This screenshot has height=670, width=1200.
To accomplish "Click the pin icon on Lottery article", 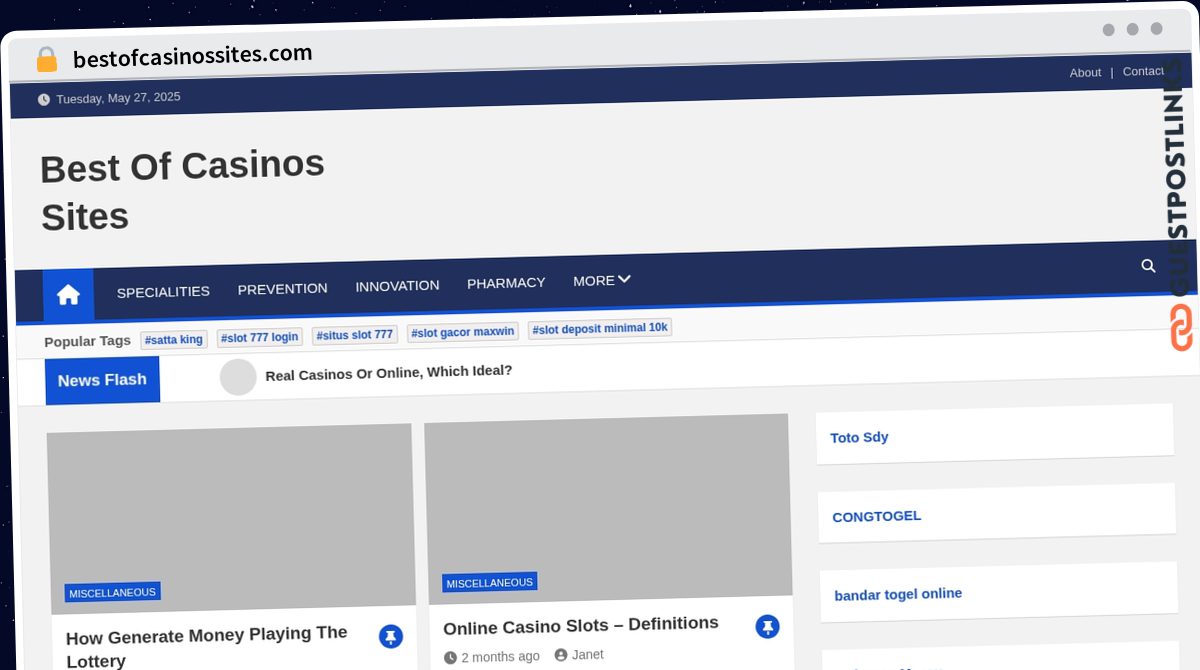I will coord(391,636).
